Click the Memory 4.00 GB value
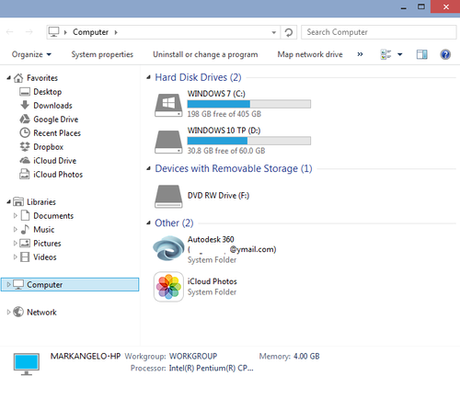The width and height of the screenshot is (460, 399). click(x=307, y=356)
